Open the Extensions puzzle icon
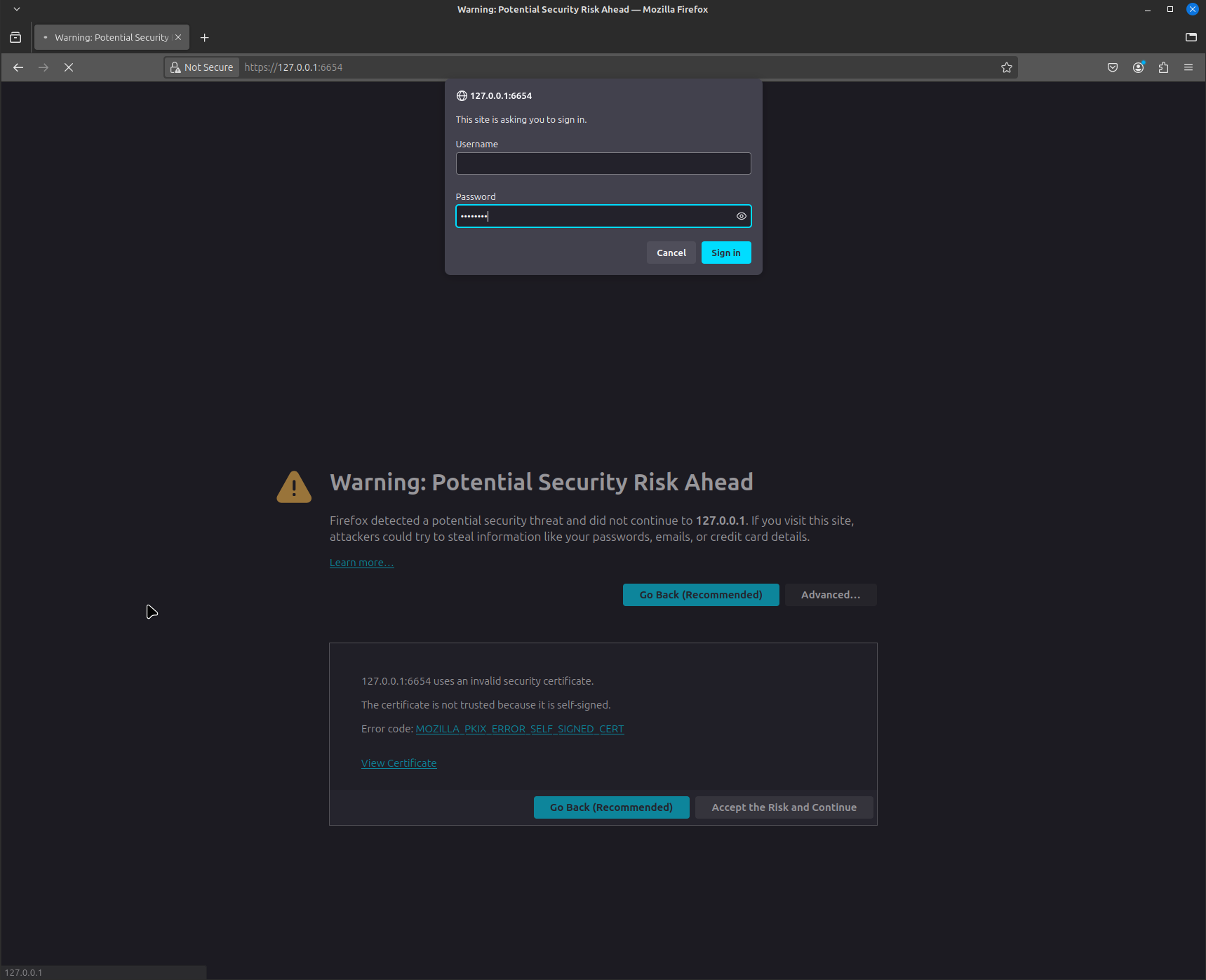This screenshot has height=980, width=1206. (x=1163, y=67)
